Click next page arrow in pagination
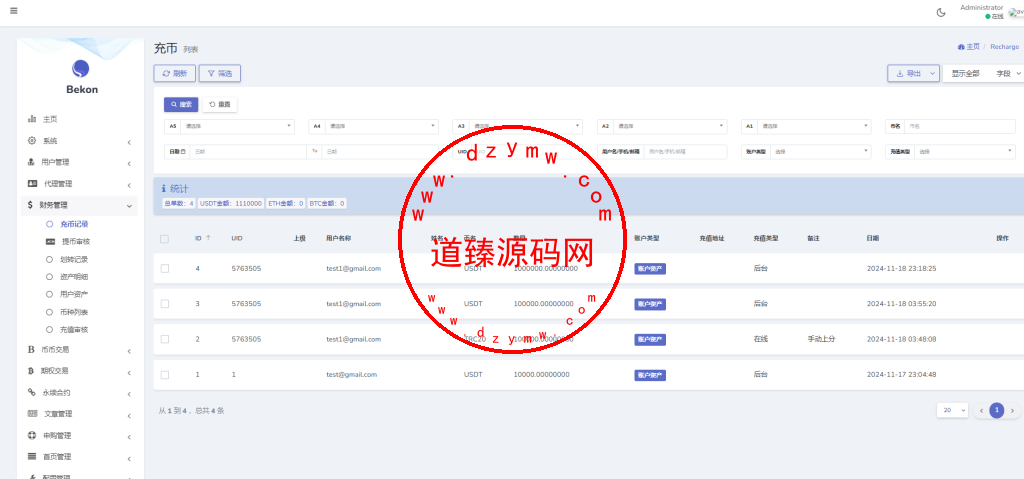 coord(1012,410)
